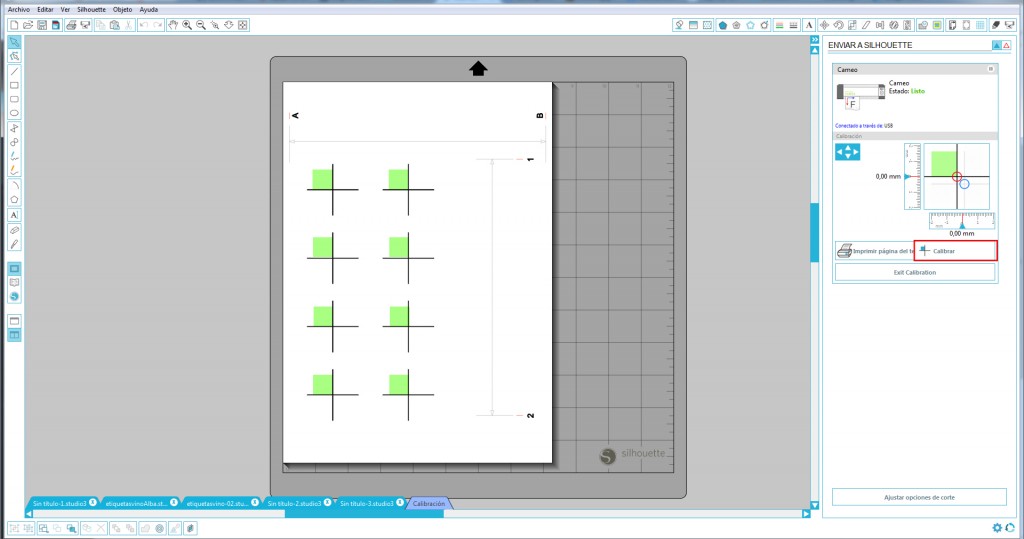Open the polygon drawing tool

pyautogui.click(x=14, y=199)
